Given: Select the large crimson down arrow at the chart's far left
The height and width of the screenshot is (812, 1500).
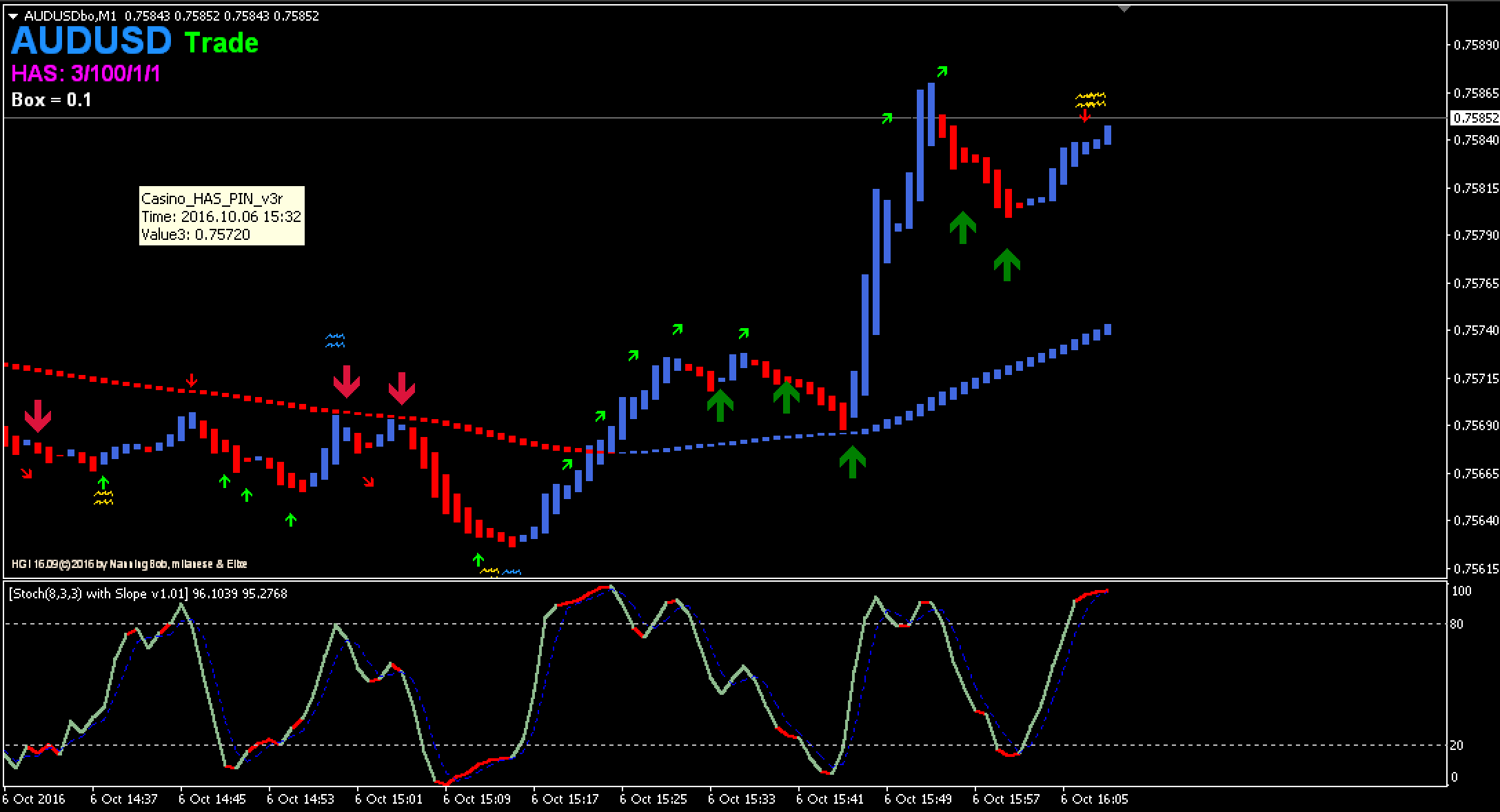Looking at the screenshot, I should click(x=38, y=416).
